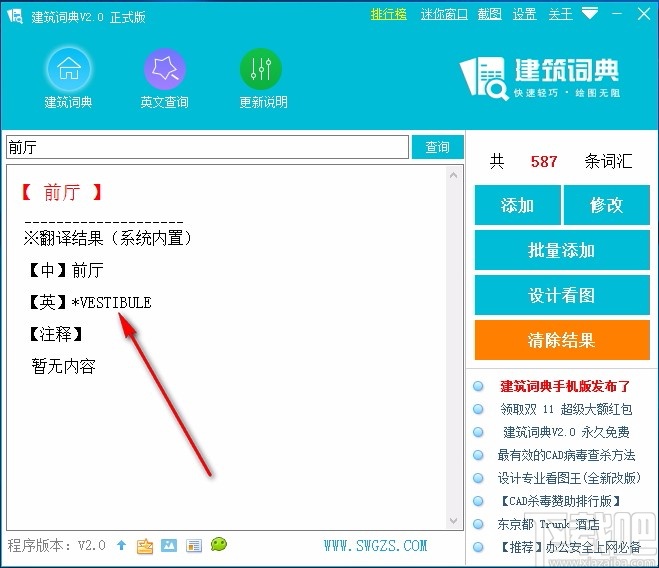Close the 建筑词典 window
The height and width of the screenshot is (568, 659).
(643, 14)
